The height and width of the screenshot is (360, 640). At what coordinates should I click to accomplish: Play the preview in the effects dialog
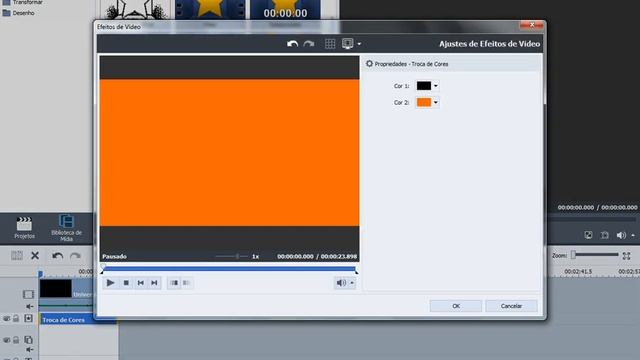[110, 282]
